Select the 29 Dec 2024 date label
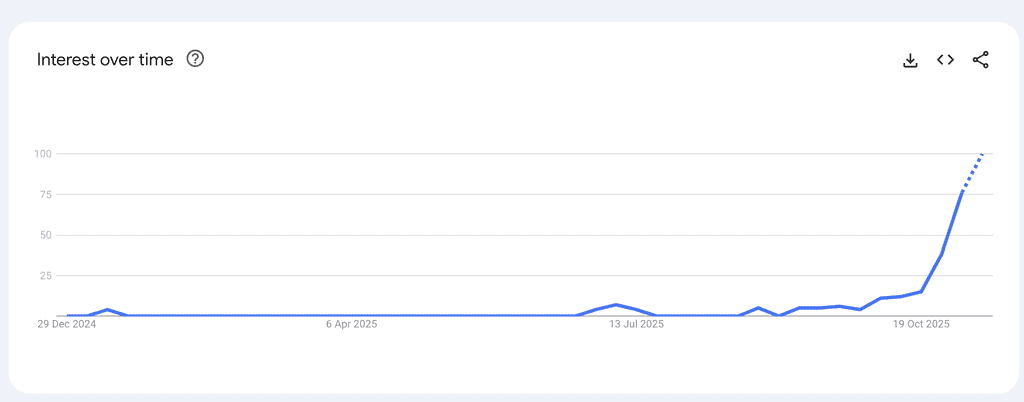 [x=66, y=324]
